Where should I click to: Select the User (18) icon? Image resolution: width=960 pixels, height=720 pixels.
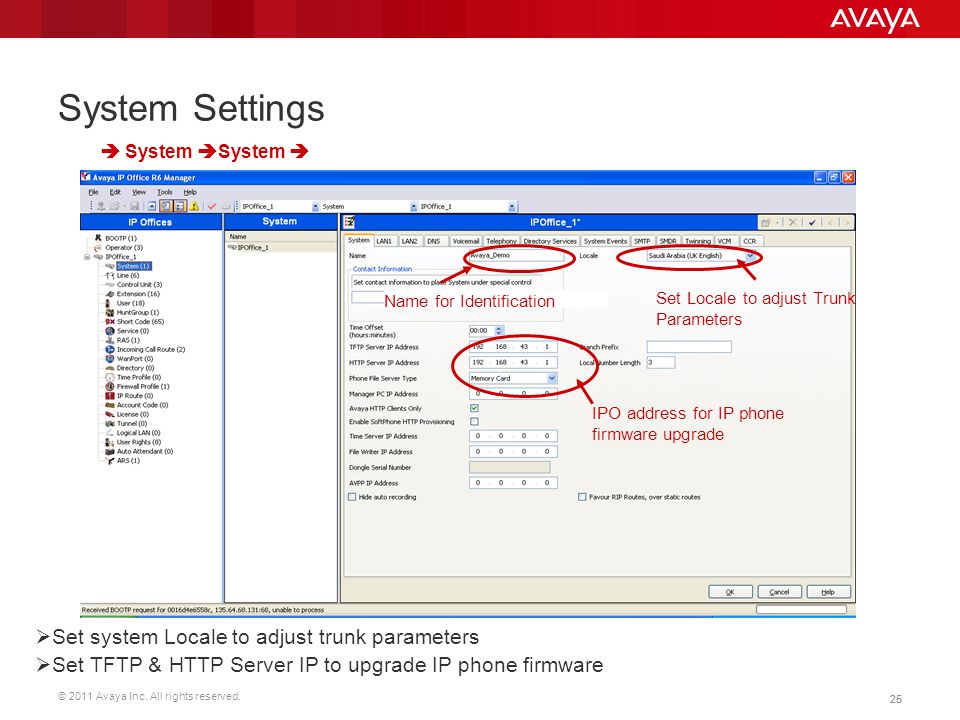pyautogui.click(x=110, y=303)
